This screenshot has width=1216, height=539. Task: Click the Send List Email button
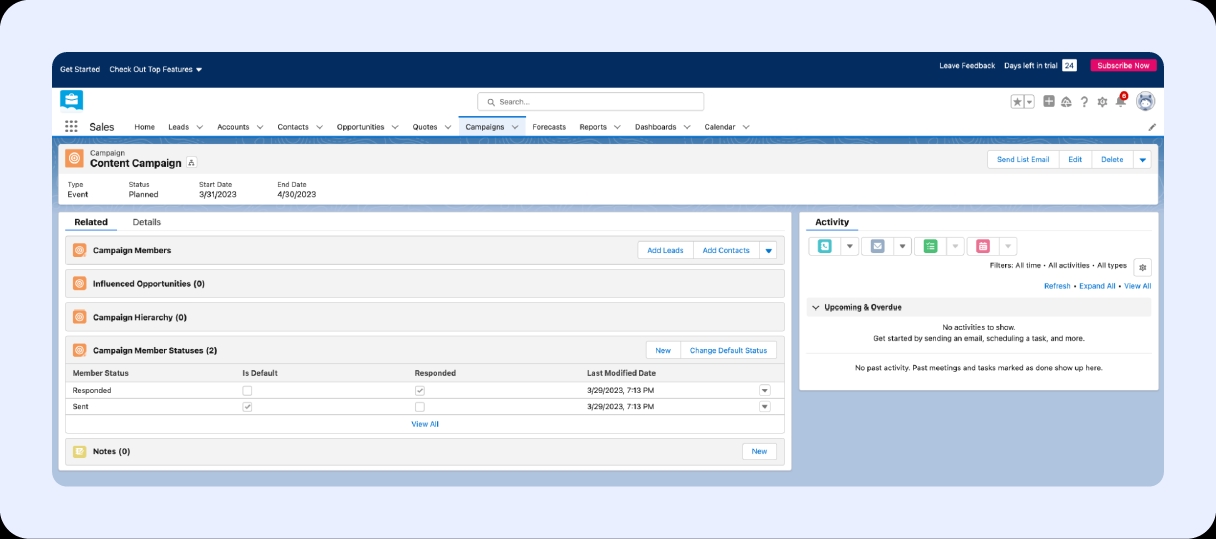pos(1023,159)
